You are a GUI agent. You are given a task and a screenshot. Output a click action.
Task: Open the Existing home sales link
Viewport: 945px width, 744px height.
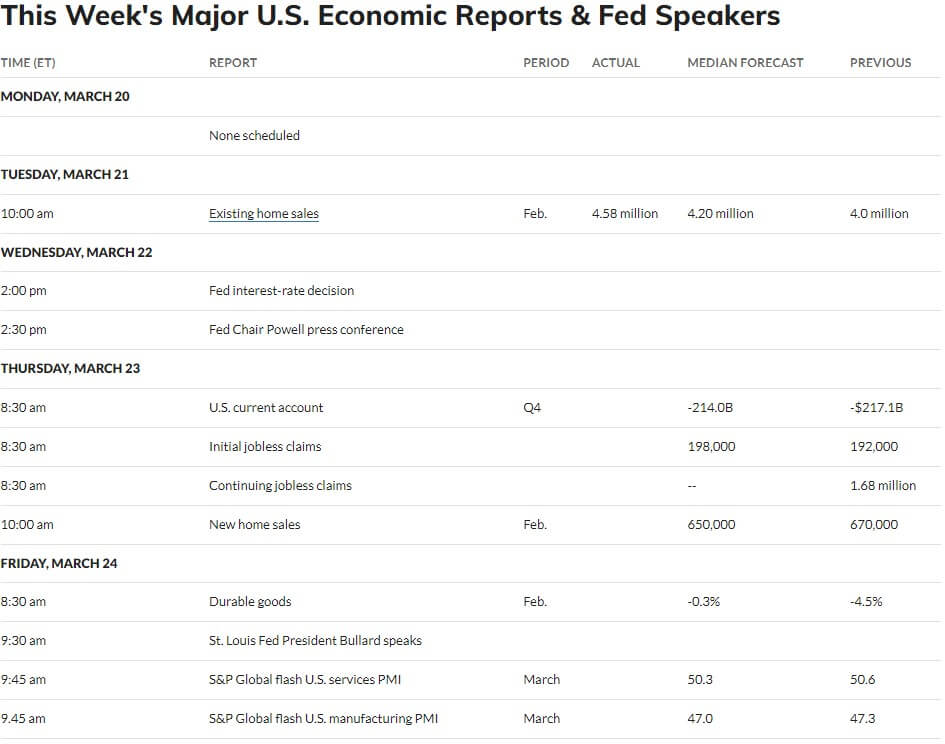point(263,213)
